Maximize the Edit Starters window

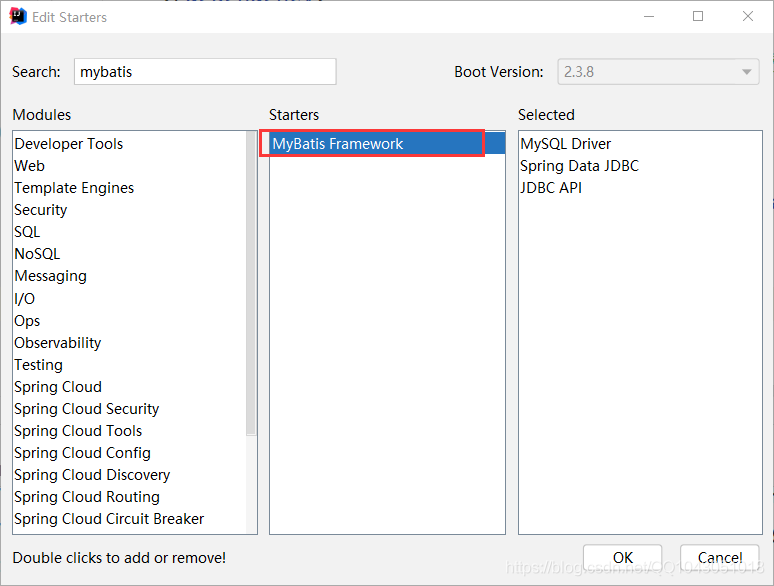698,16
